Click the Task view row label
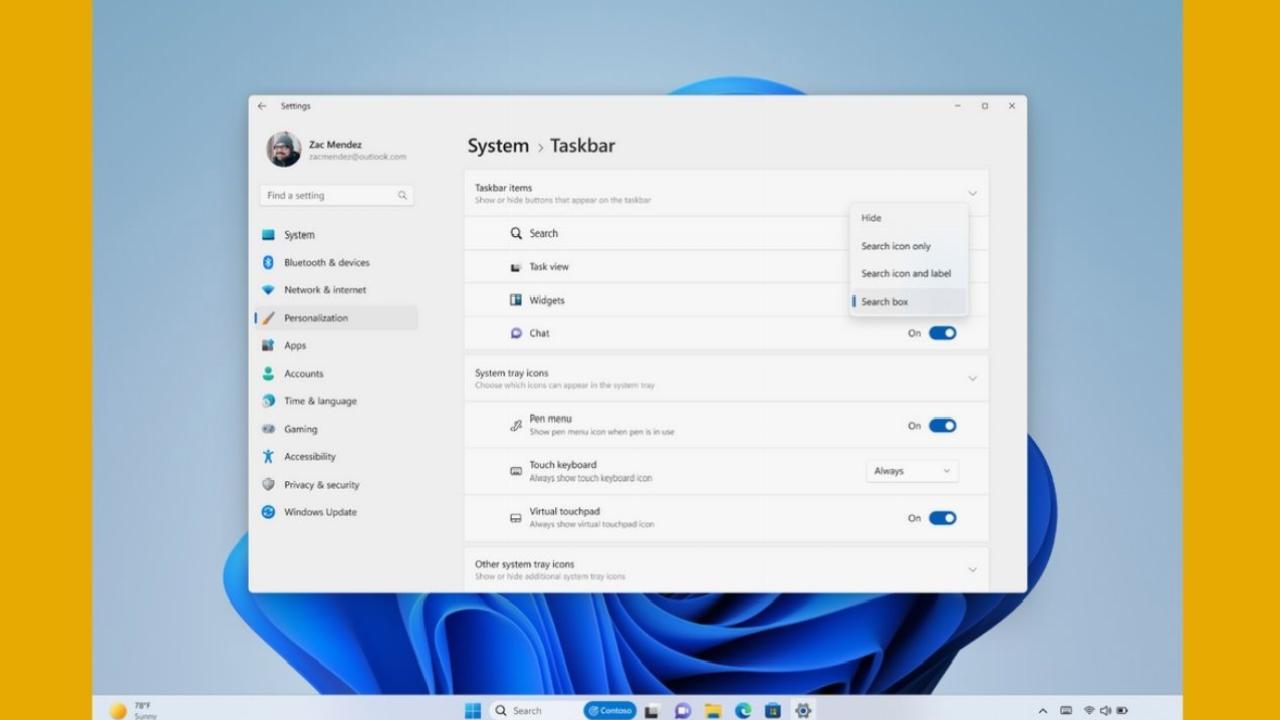Screen dimensions: 1280x720 pyautogui.click(x=549, y=267)
